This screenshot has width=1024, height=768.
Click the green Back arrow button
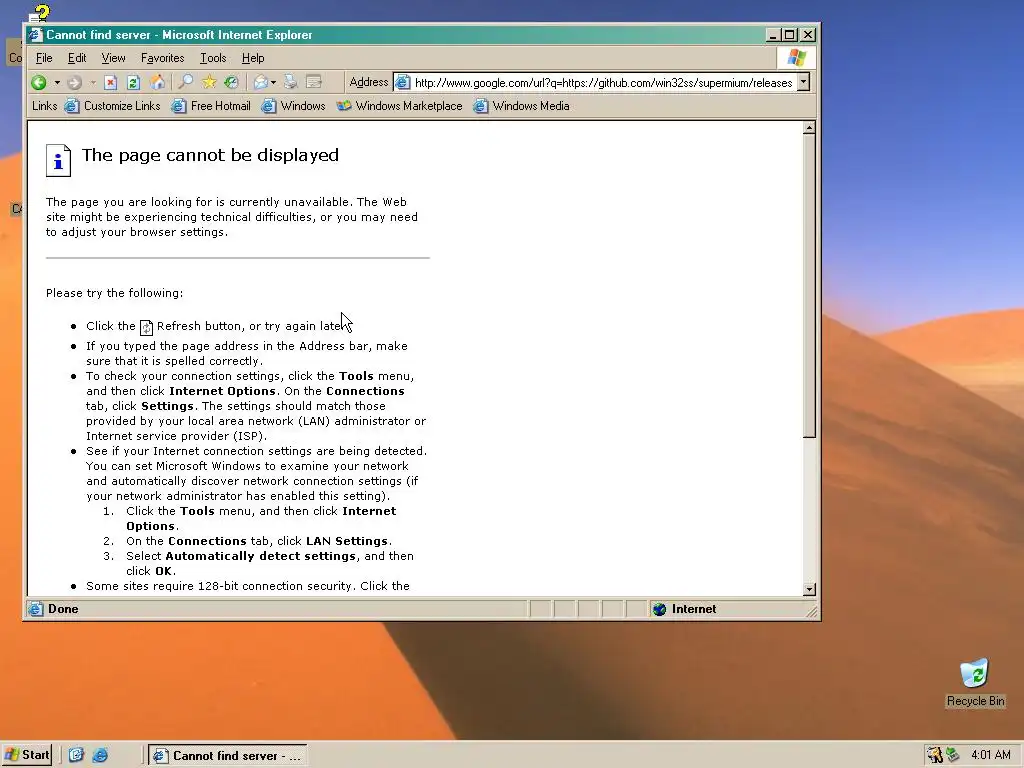[39, 82]
